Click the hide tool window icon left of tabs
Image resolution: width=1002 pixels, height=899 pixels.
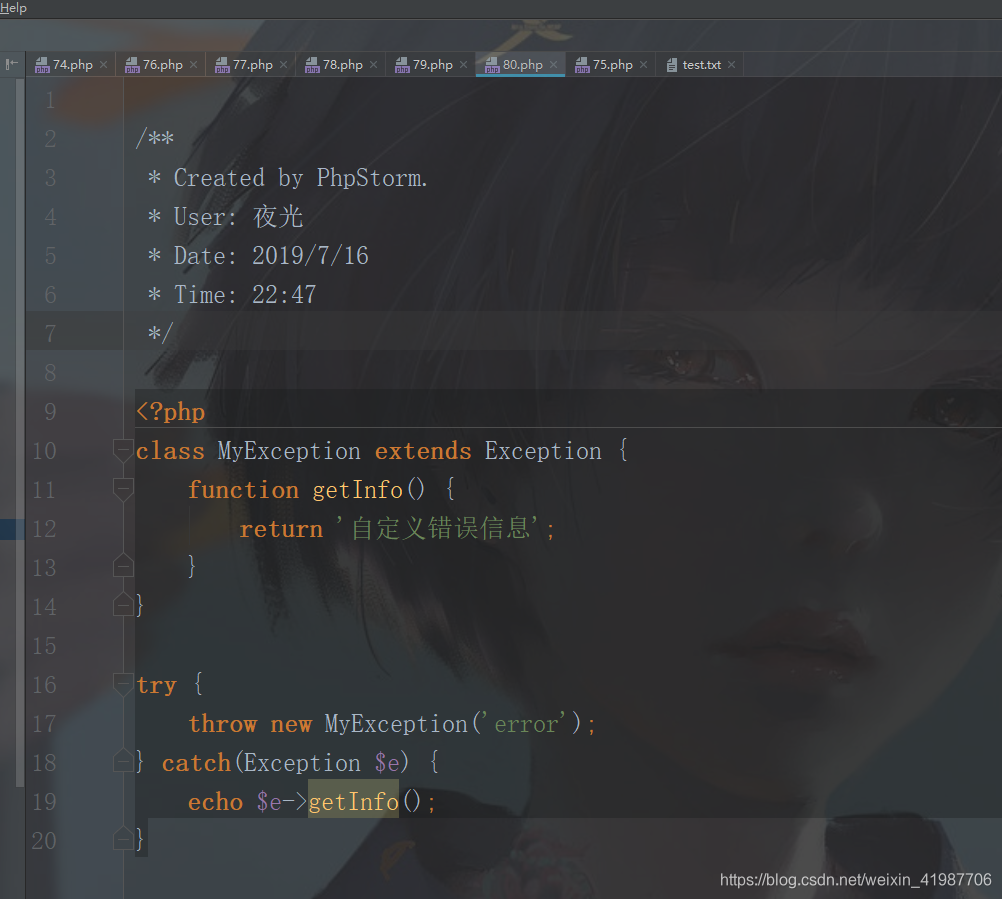point(12,64)
